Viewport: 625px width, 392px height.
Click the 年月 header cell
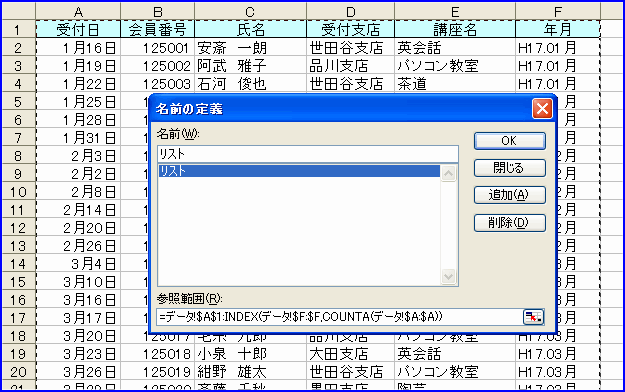tap(558, 29)
